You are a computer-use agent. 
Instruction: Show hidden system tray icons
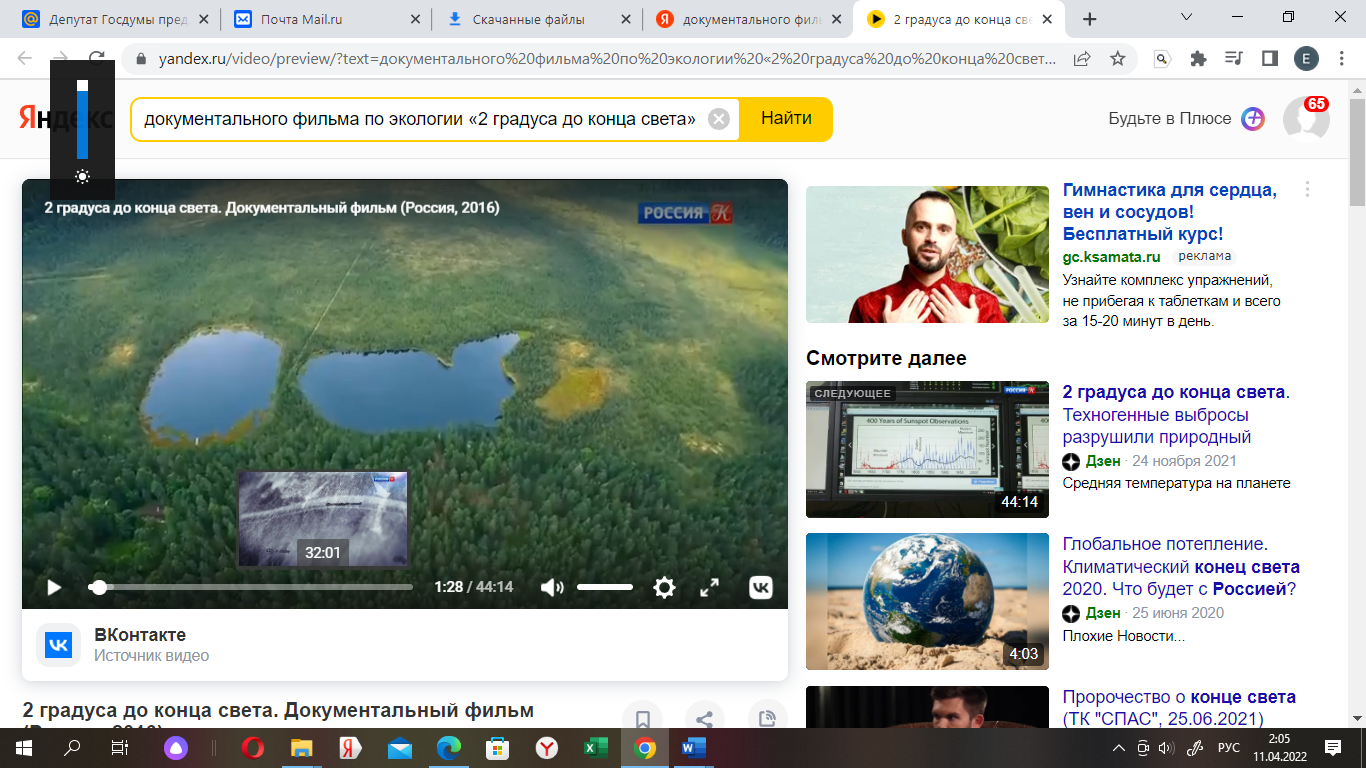point(1119,748)
